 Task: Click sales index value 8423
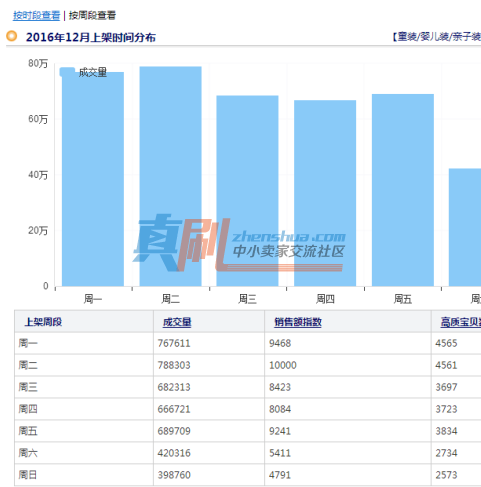[x=280, y=387]
